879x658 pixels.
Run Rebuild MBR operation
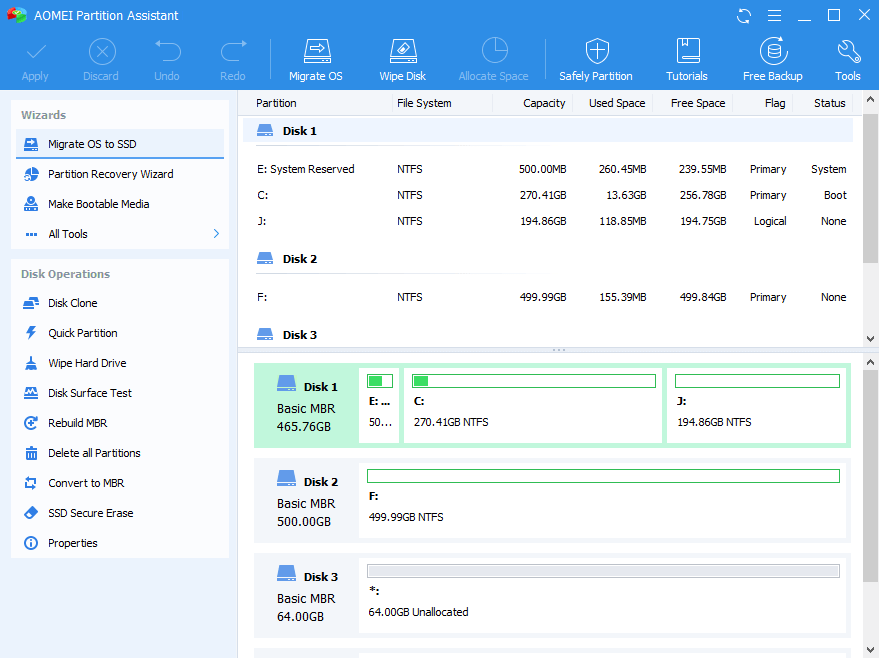(x=77, y=423)
